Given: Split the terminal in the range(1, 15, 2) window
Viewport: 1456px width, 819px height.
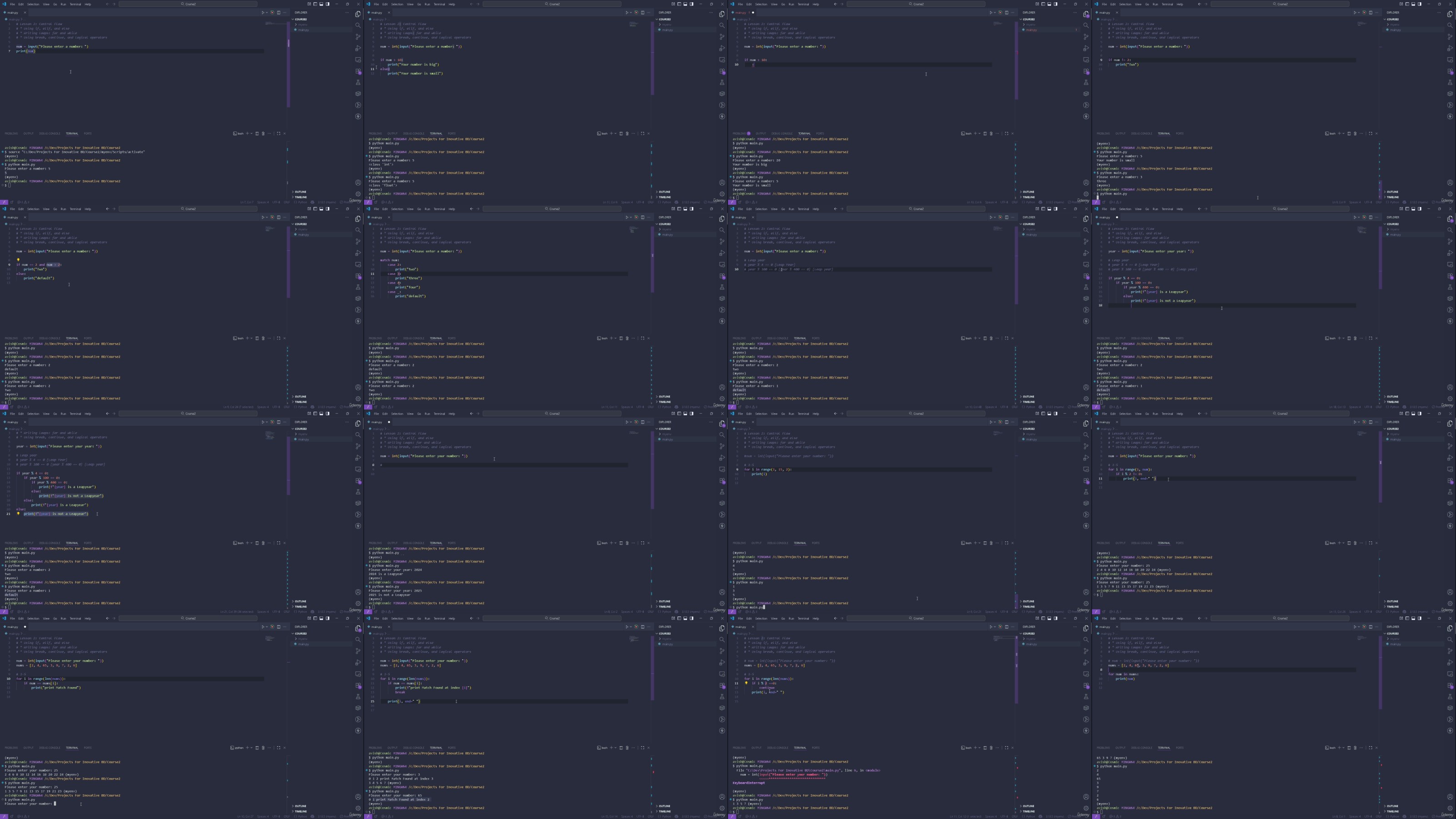Looking at the screenshot, I should click(x=985, y=543).
